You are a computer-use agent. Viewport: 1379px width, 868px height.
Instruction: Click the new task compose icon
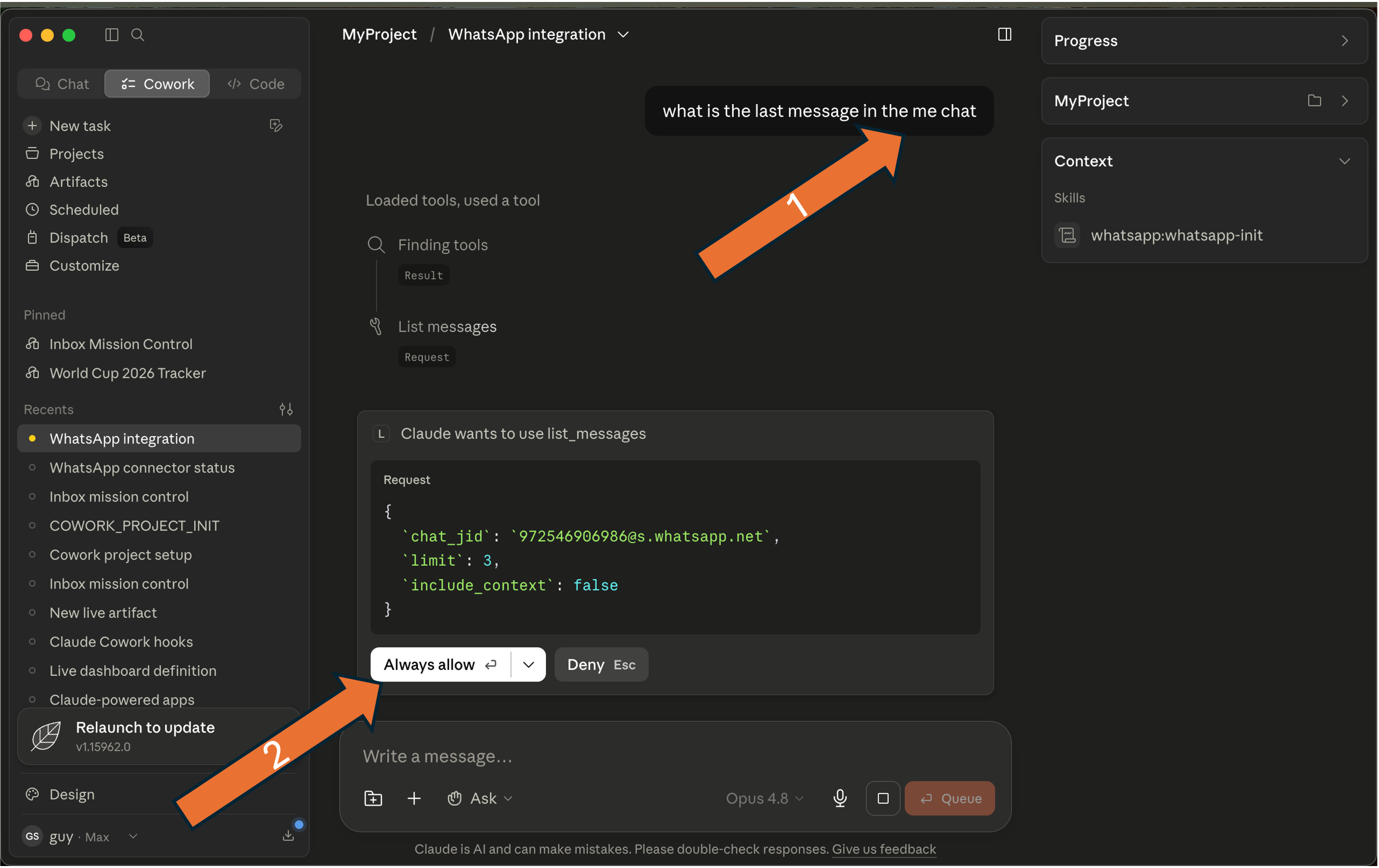click(x=276, y=126)
